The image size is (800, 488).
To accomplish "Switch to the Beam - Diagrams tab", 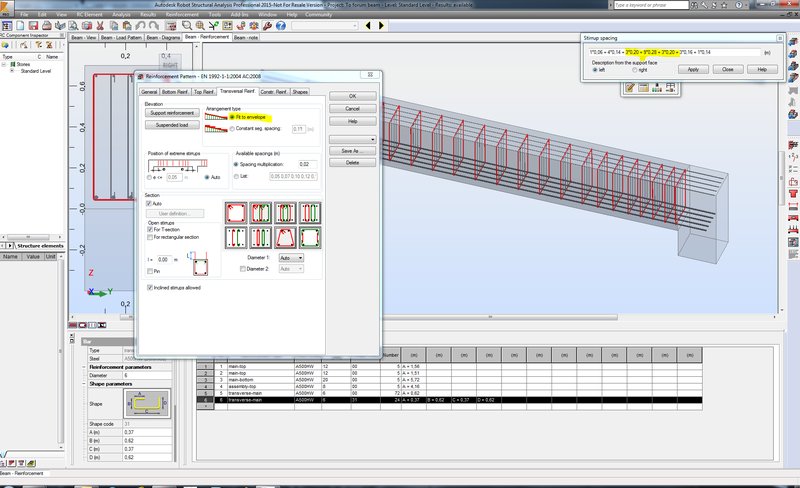I will coord(163,37).
